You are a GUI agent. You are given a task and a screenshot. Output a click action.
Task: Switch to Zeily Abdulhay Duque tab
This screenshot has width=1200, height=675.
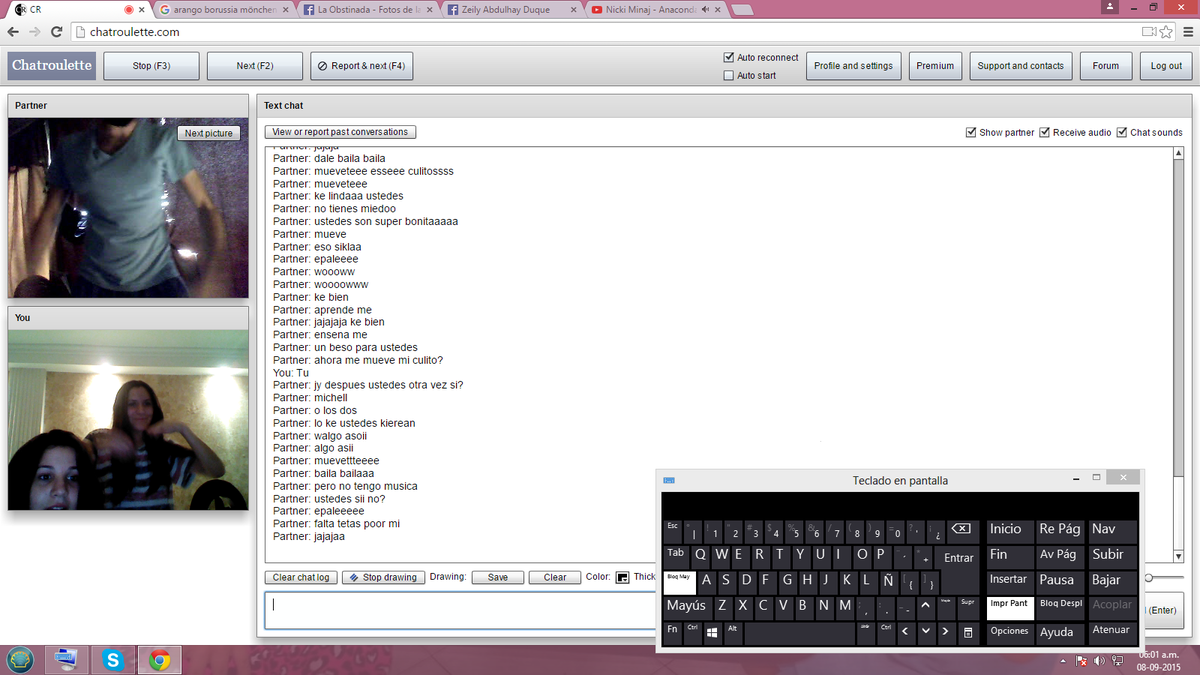coord(510,9)
